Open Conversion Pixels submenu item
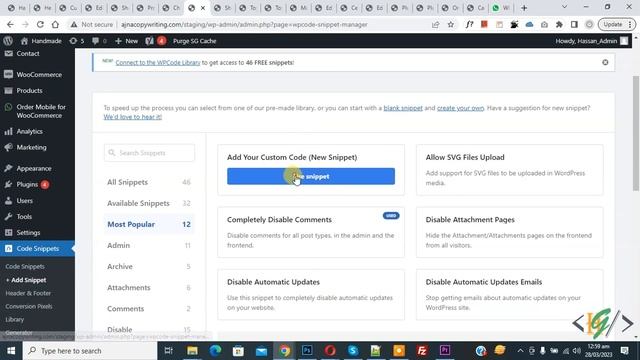The width and height of the screenshot is (640, 360). coord(29,306)
